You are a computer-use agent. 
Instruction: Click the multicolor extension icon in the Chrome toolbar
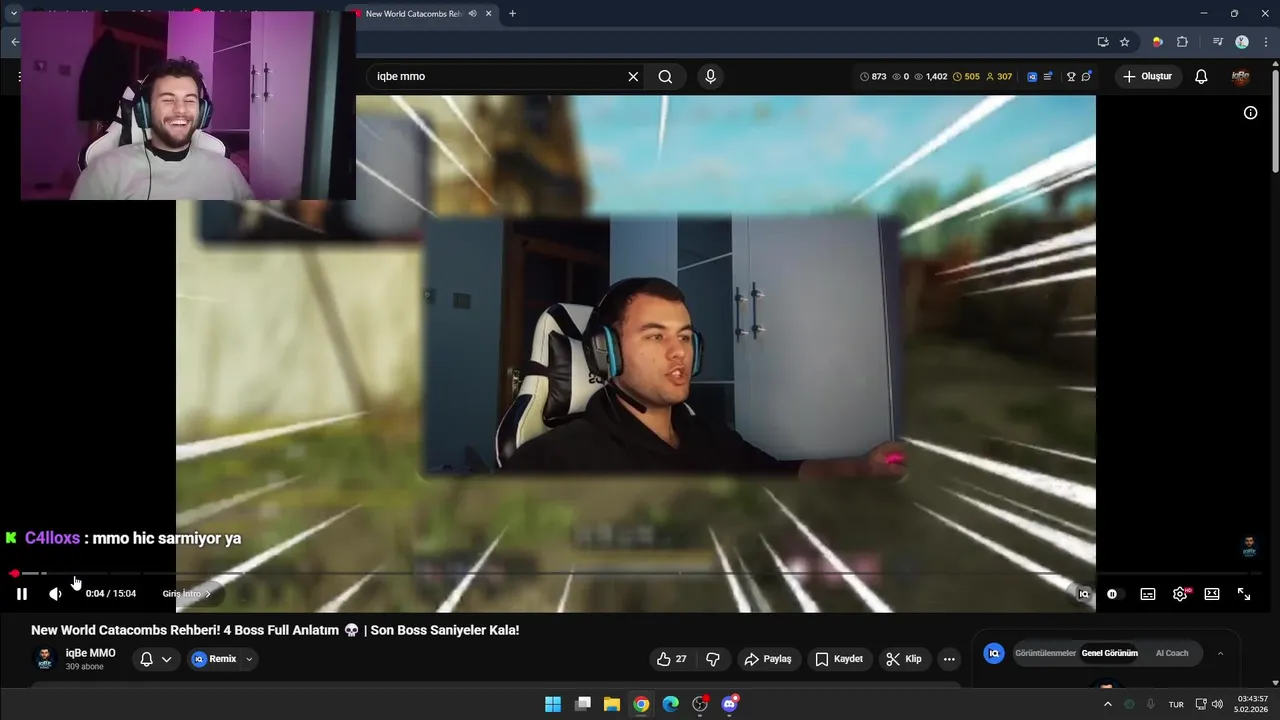(1158, 42)
